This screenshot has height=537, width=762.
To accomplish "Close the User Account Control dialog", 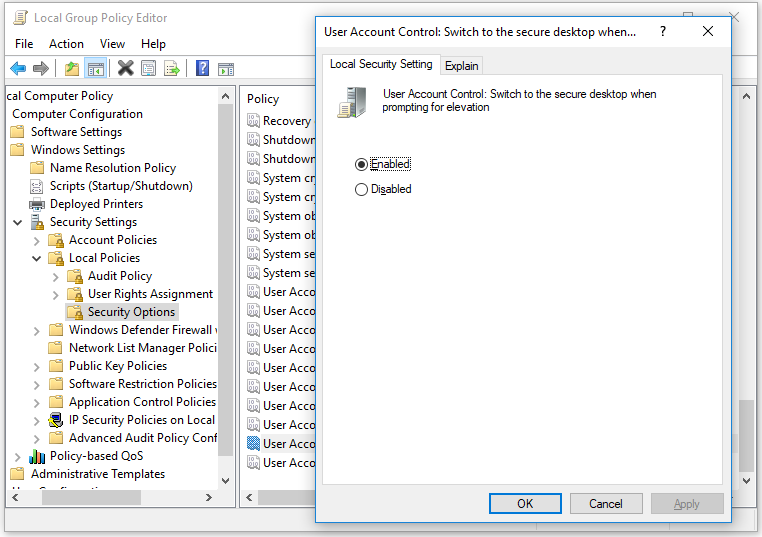I will (x=708, y=32).
